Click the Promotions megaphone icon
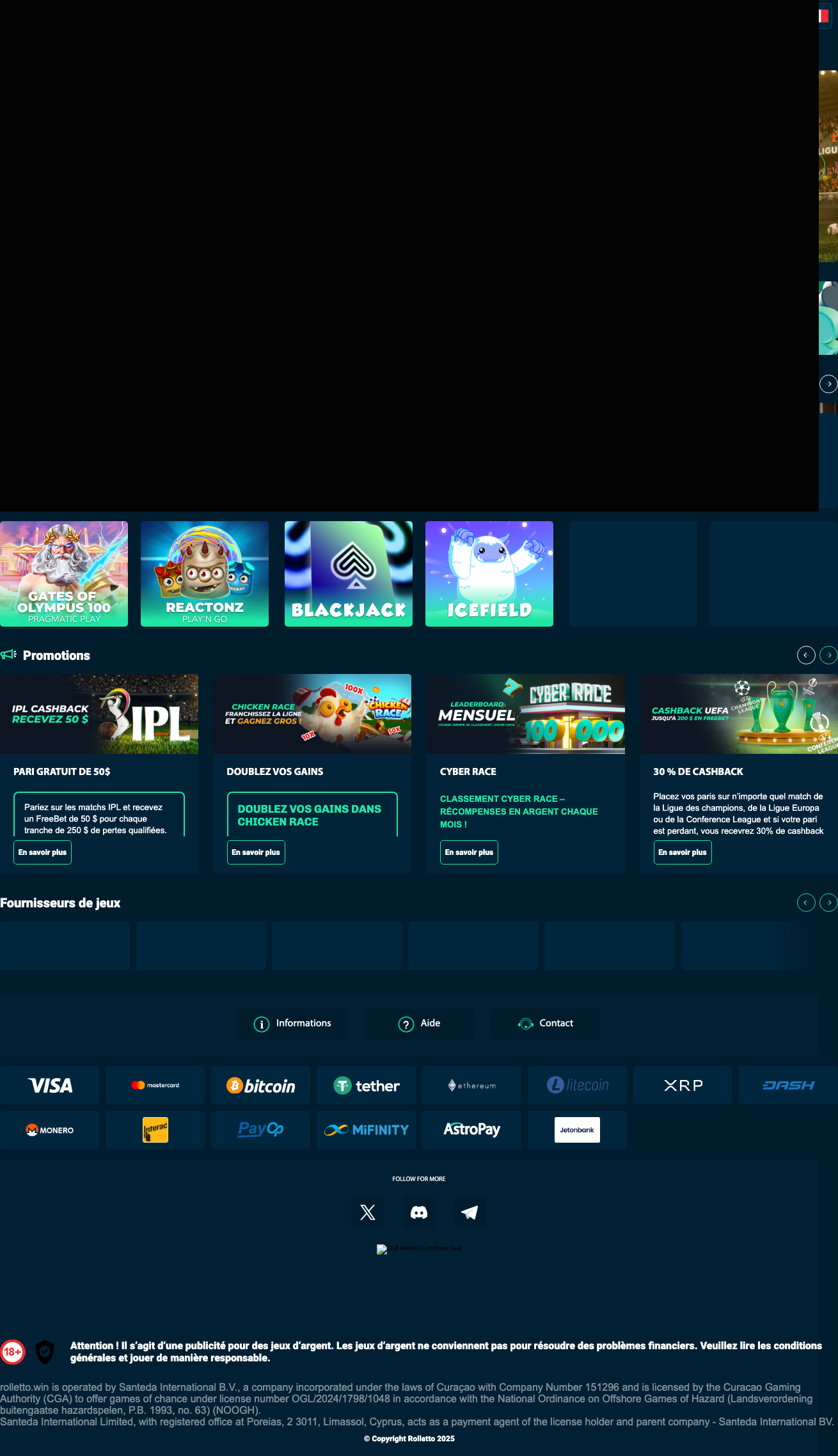The width and height of the screenshot is (838, 1456). click(8, 655)
